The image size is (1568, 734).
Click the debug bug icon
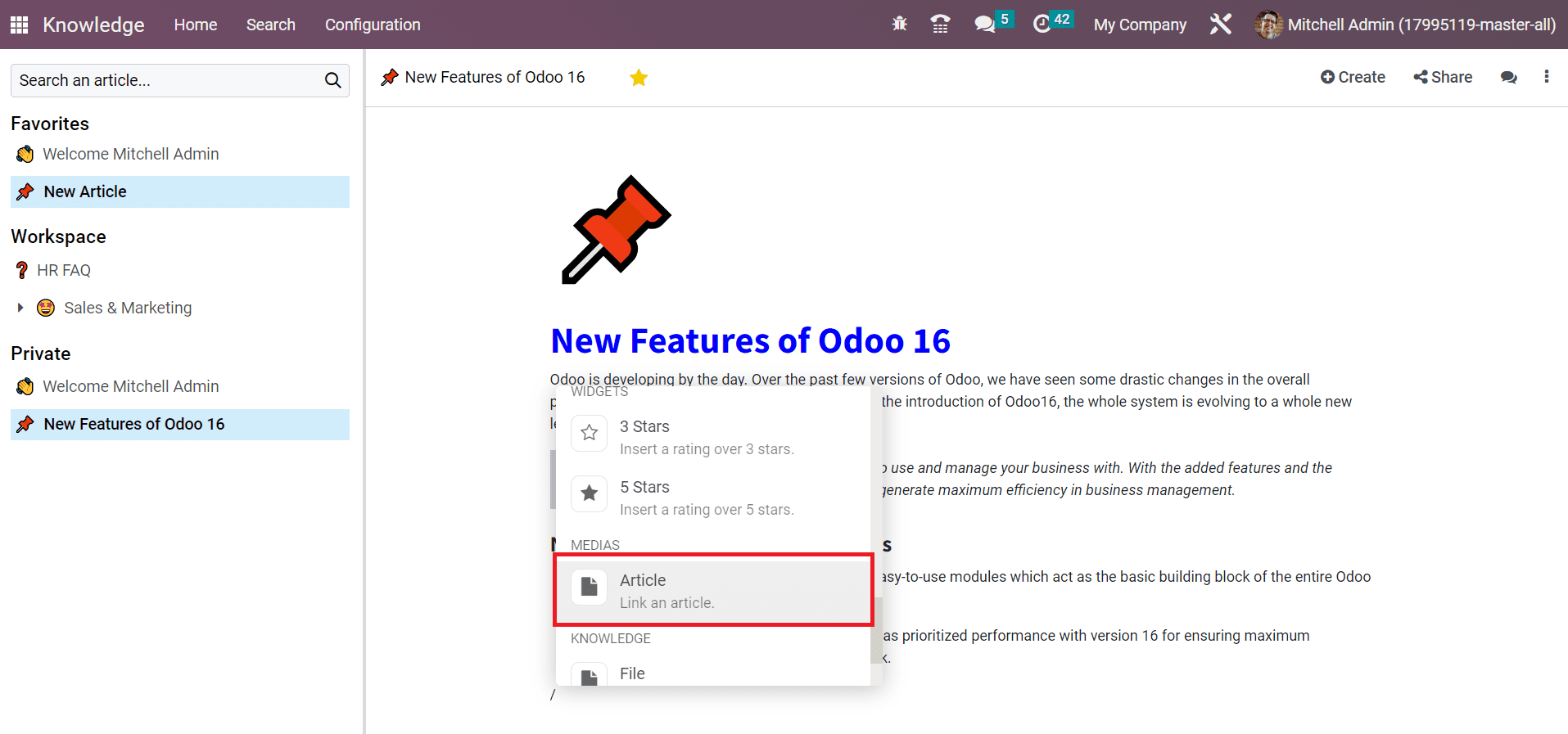(x=900, y=25)
